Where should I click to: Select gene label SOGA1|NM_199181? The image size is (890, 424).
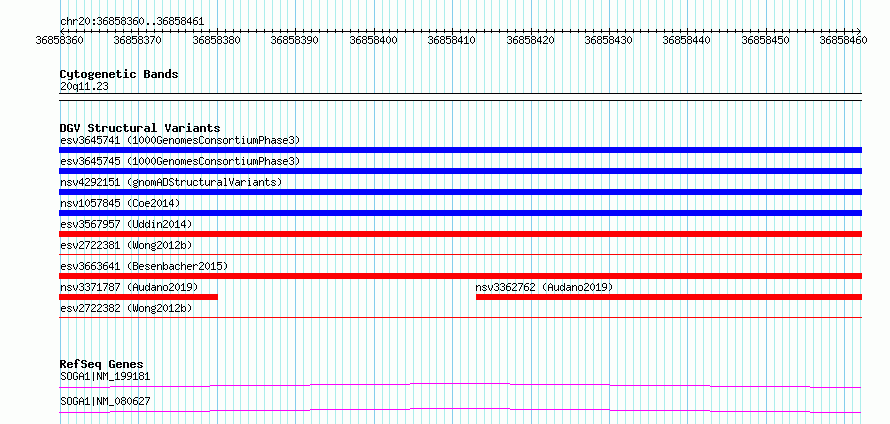click(105, 376)
